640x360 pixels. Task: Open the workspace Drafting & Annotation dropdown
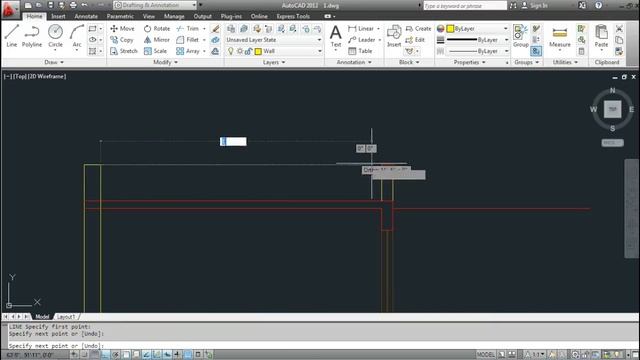click(x=155, y=5)
